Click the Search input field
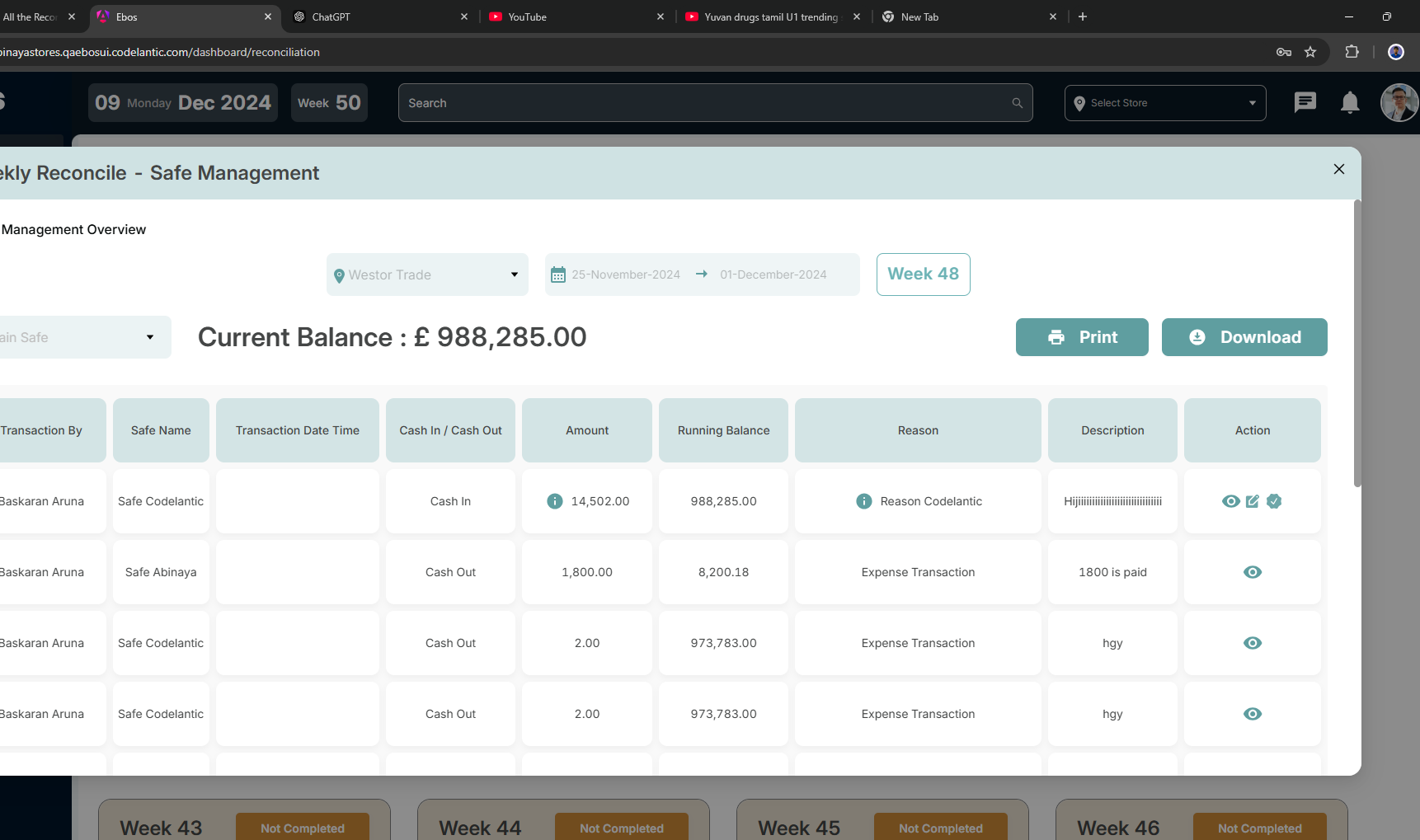This screenshot has width=1420, height=840. [x=716, y=103]
